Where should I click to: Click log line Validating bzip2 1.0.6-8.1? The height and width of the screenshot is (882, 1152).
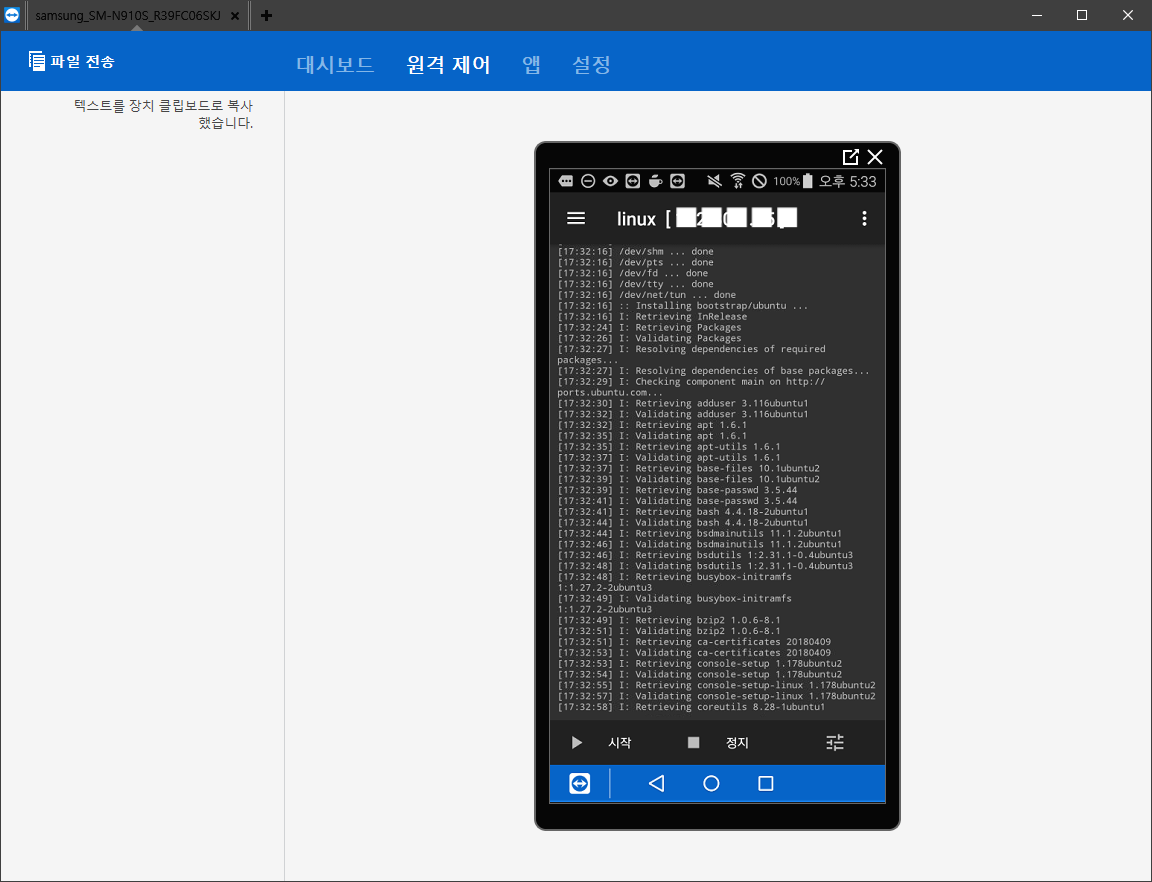(x=669, y=631)
